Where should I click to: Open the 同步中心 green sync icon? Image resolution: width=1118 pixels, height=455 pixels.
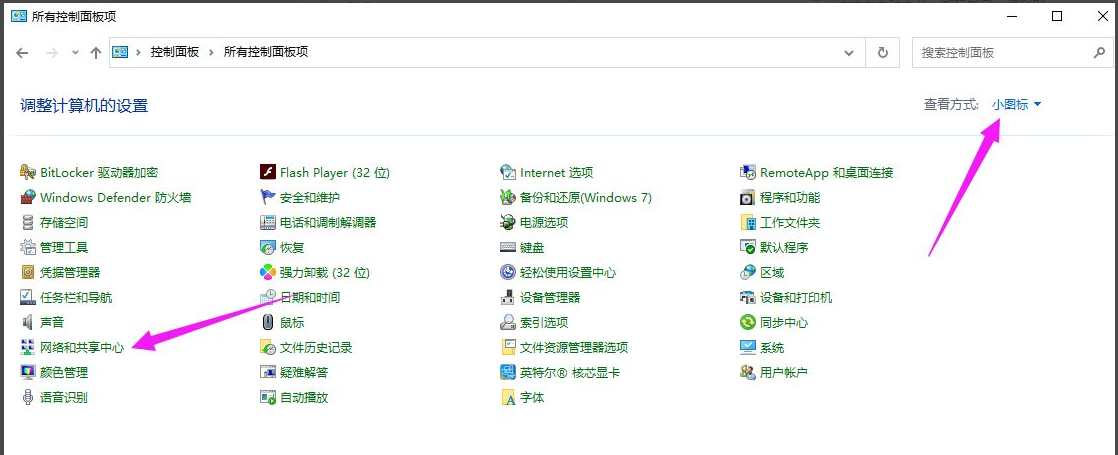pos(747,323)
